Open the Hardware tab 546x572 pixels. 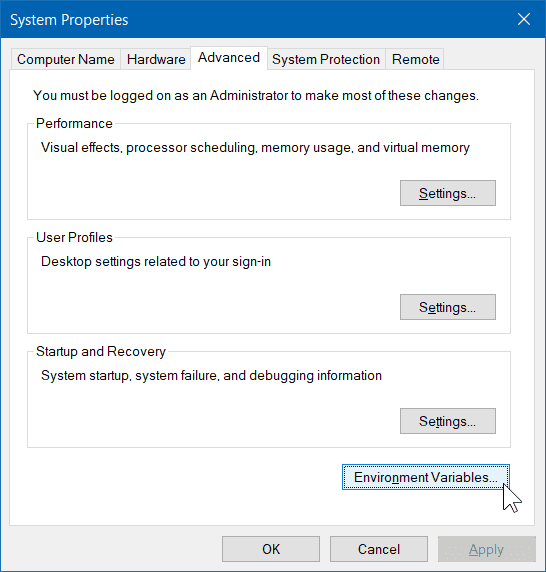tap(156, 59)
